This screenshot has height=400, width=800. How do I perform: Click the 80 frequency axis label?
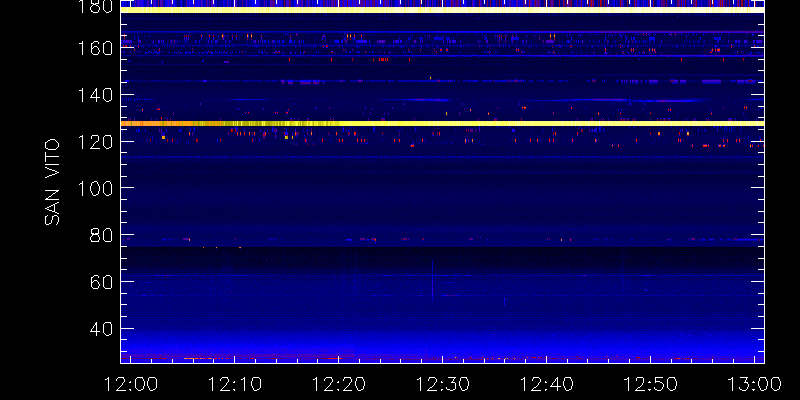(x=101, y=235)
